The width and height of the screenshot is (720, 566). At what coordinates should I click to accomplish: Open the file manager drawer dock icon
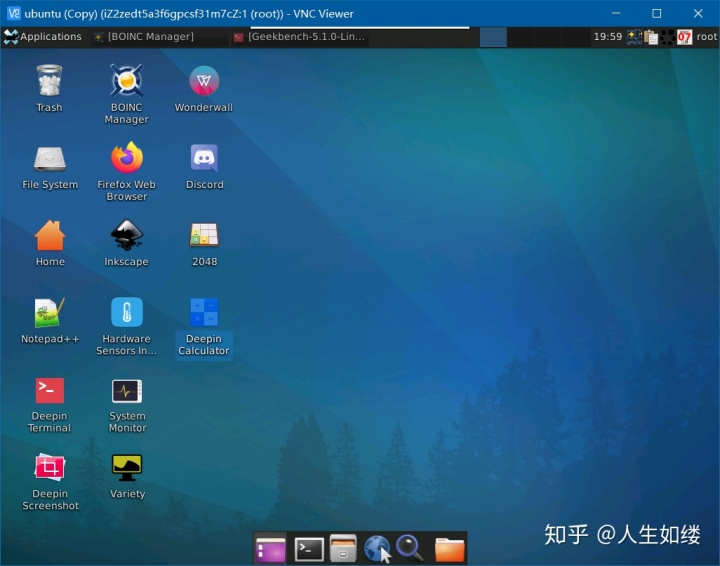tap(343, 549)
